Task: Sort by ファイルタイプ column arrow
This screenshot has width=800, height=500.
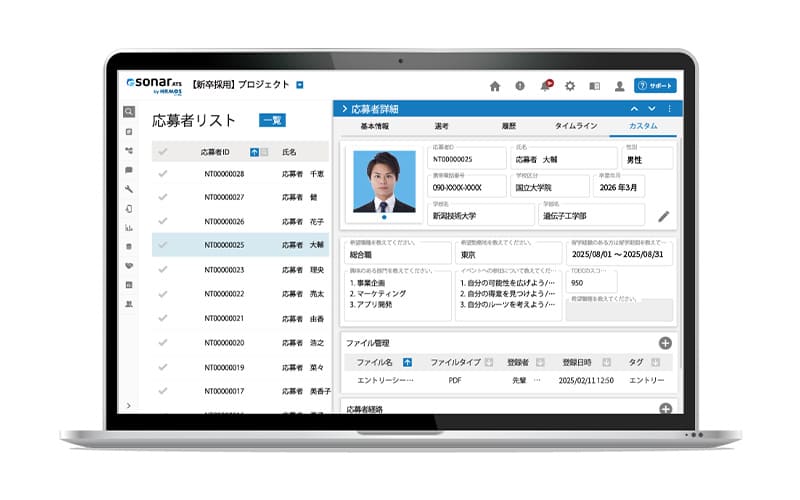Action: [x=489, y=362]
